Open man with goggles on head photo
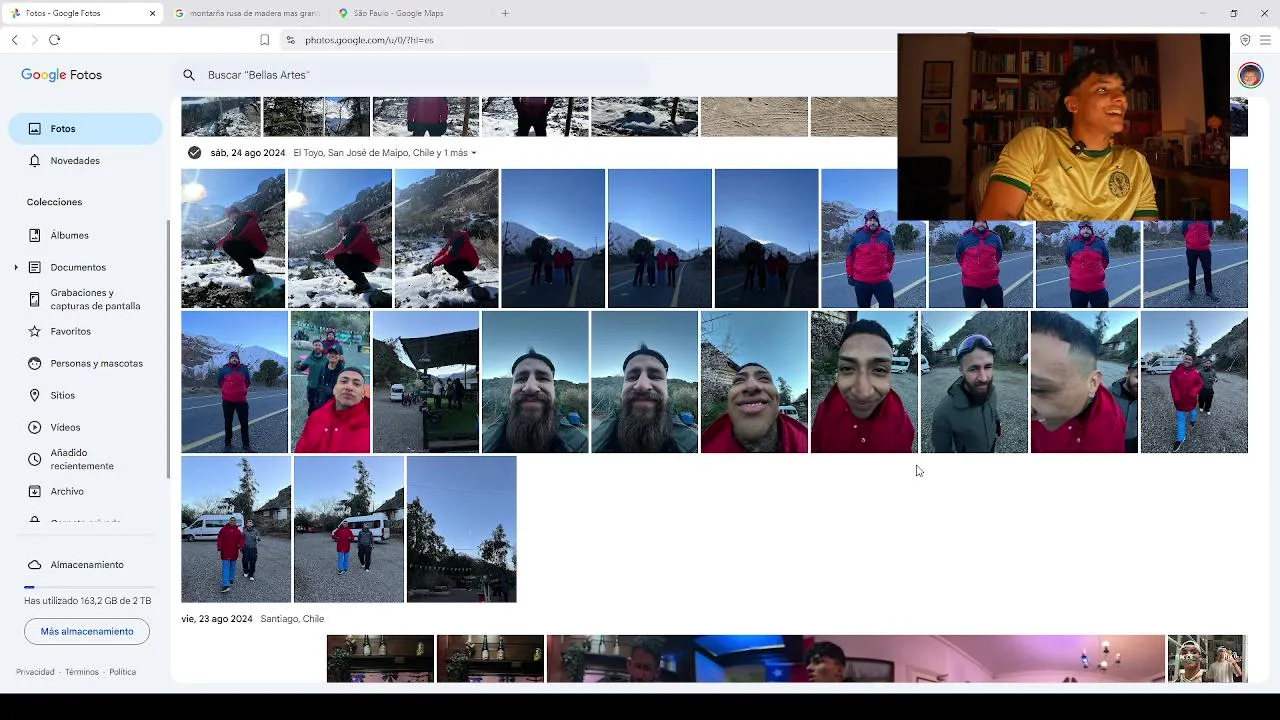Image resolution: width=1280 pixels, height=720 pixels. 974,382
